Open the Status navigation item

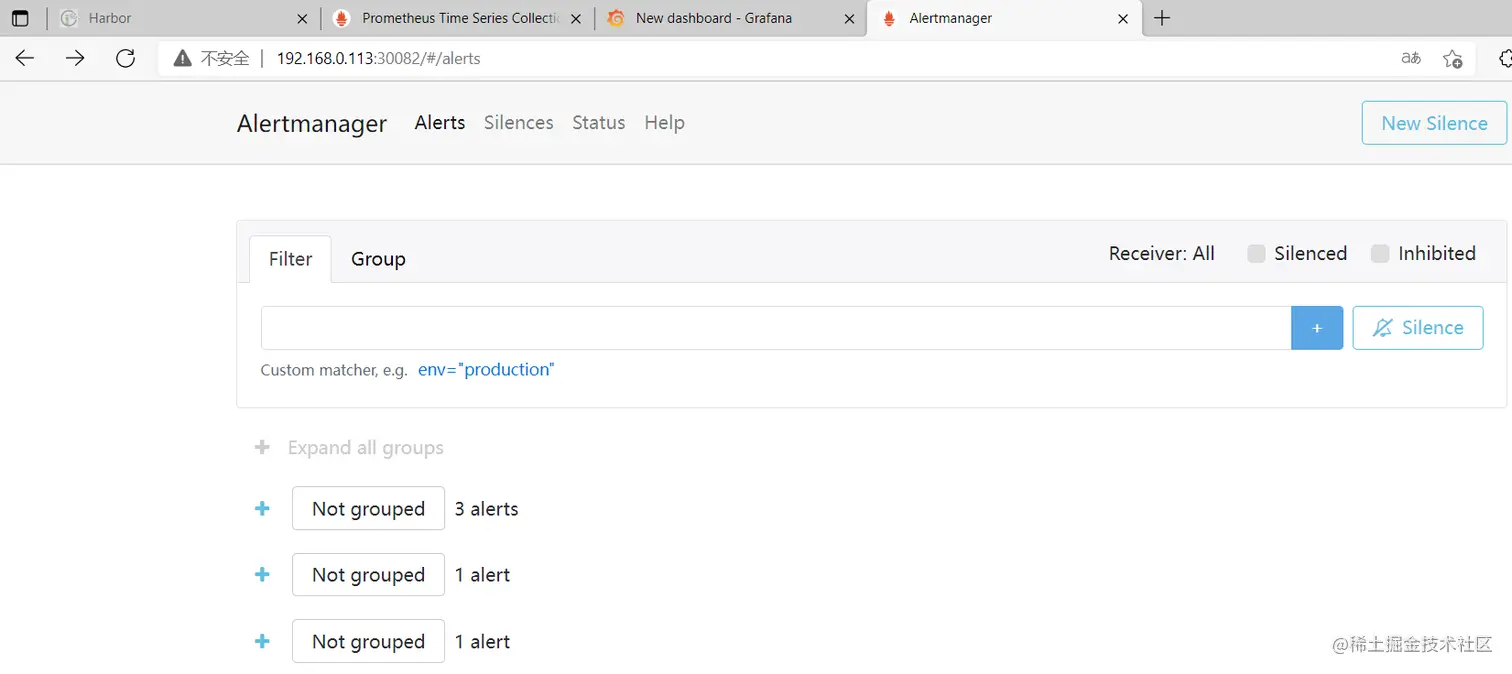(599, 123)
